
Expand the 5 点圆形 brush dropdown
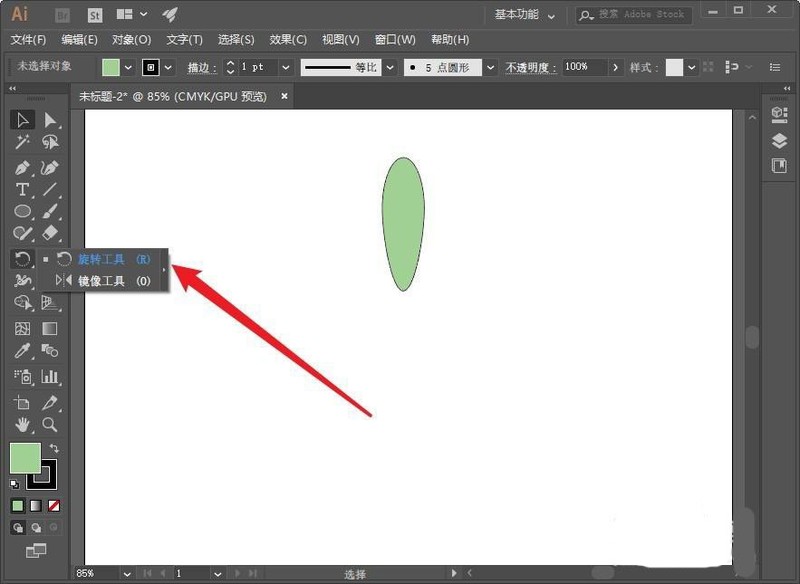coord(490,67)
